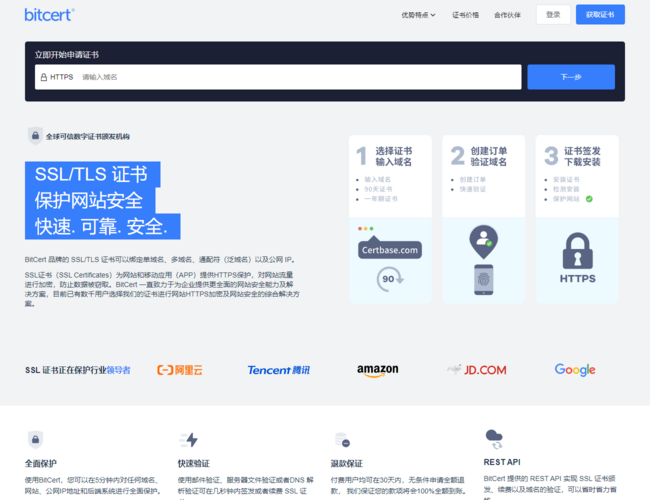Click the REST API cloud sync icon
Screen dimensions: 650x500
pos(494,439)
